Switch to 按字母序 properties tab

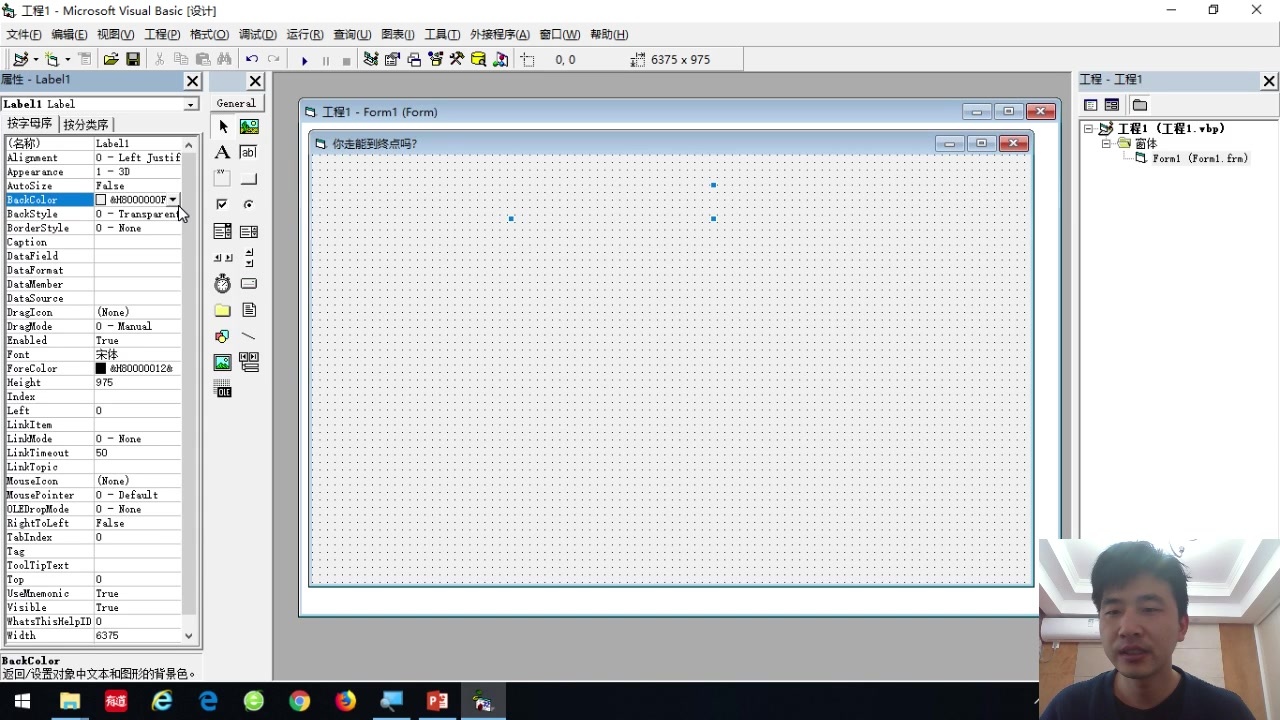[30, 124]
